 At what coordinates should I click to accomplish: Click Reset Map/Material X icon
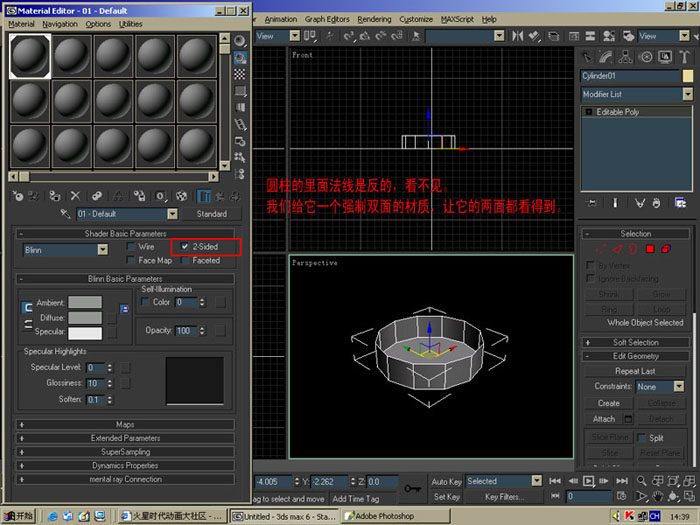pos(75,196)
